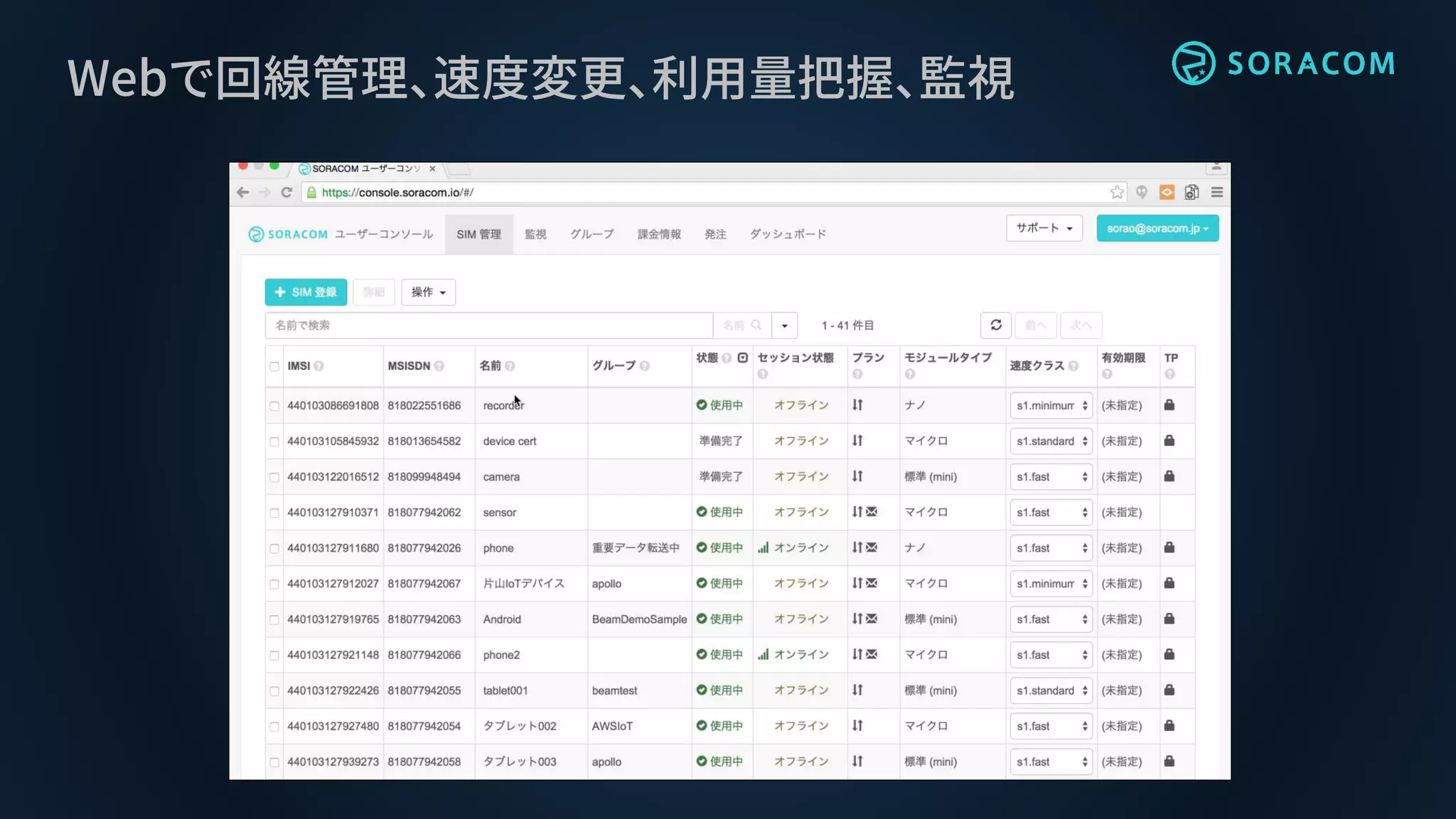Click the envelope icon in sensor row
This screenshot has height=819, width=1456.
pos(872,511)
